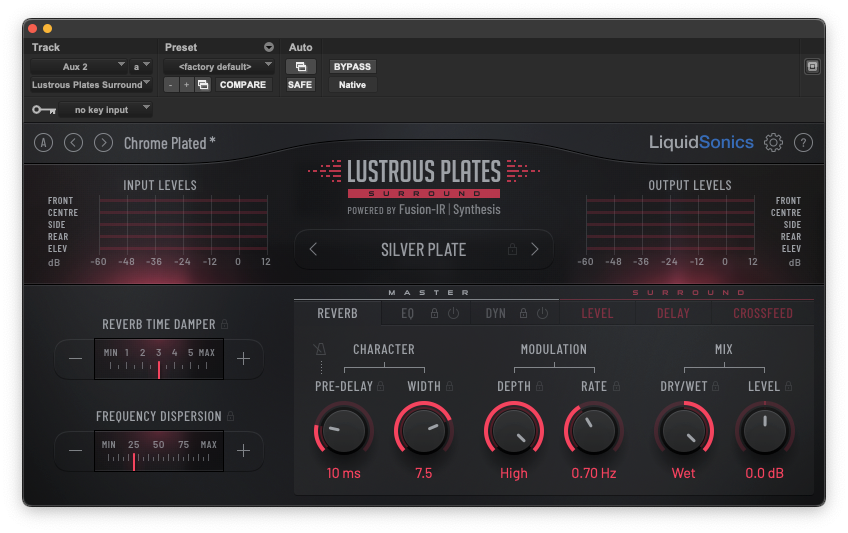Lock the Width parameter
This screenshot has height=533, width=848.
[x=449, y=386]
